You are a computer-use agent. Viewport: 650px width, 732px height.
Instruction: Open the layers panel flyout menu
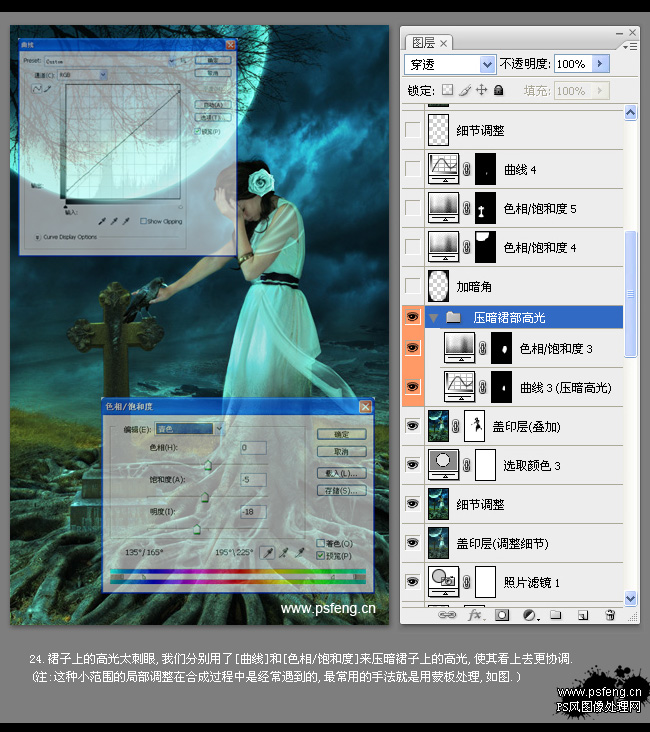point(630,46)
